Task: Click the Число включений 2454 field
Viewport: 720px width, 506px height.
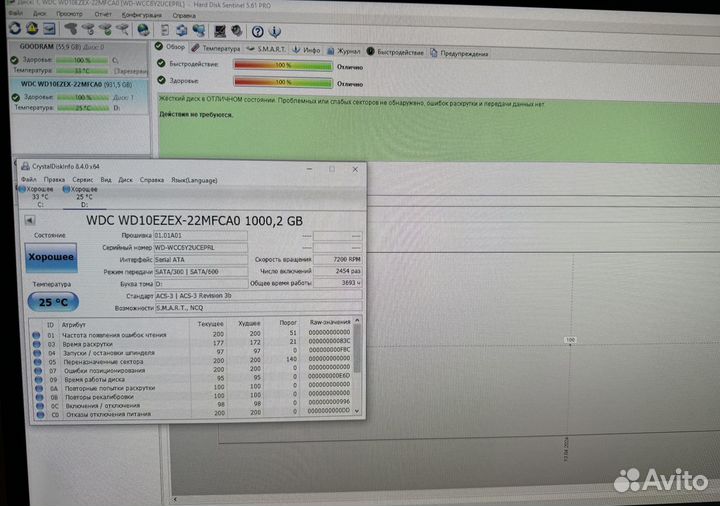Action: tap(338, 271)
